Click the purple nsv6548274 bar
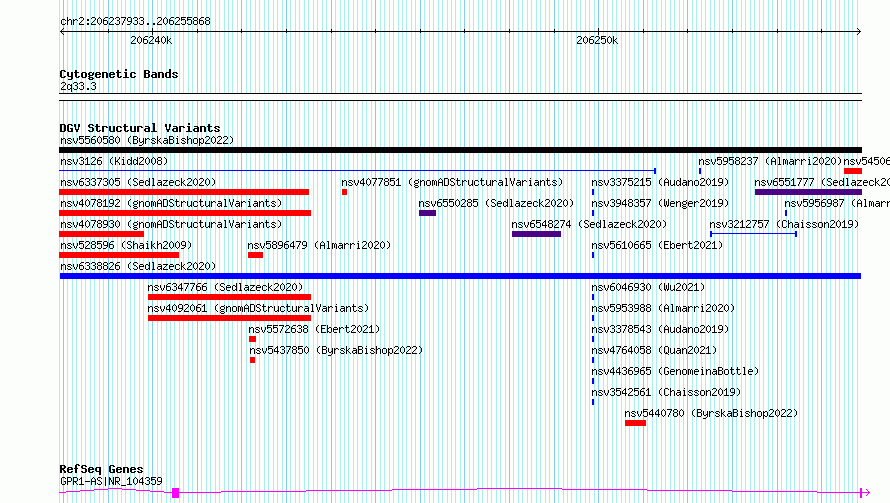This screenshot has width=890, height=503. 536,234
